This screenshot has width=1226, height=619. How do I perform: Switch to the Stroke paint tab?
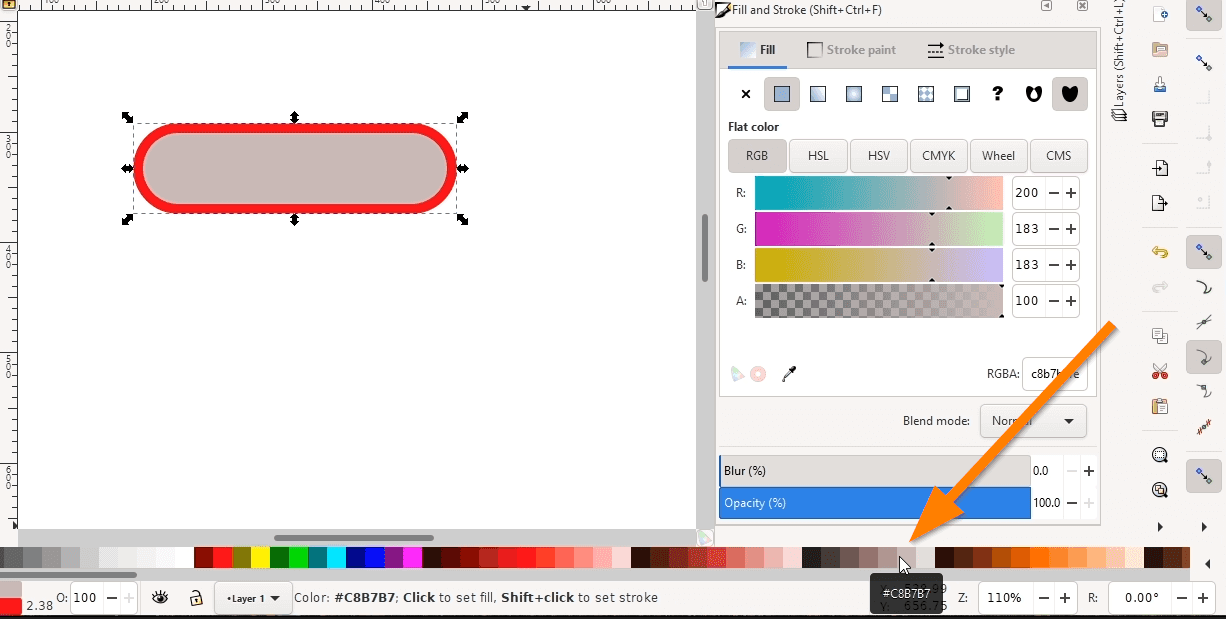[x=851, y=49]
